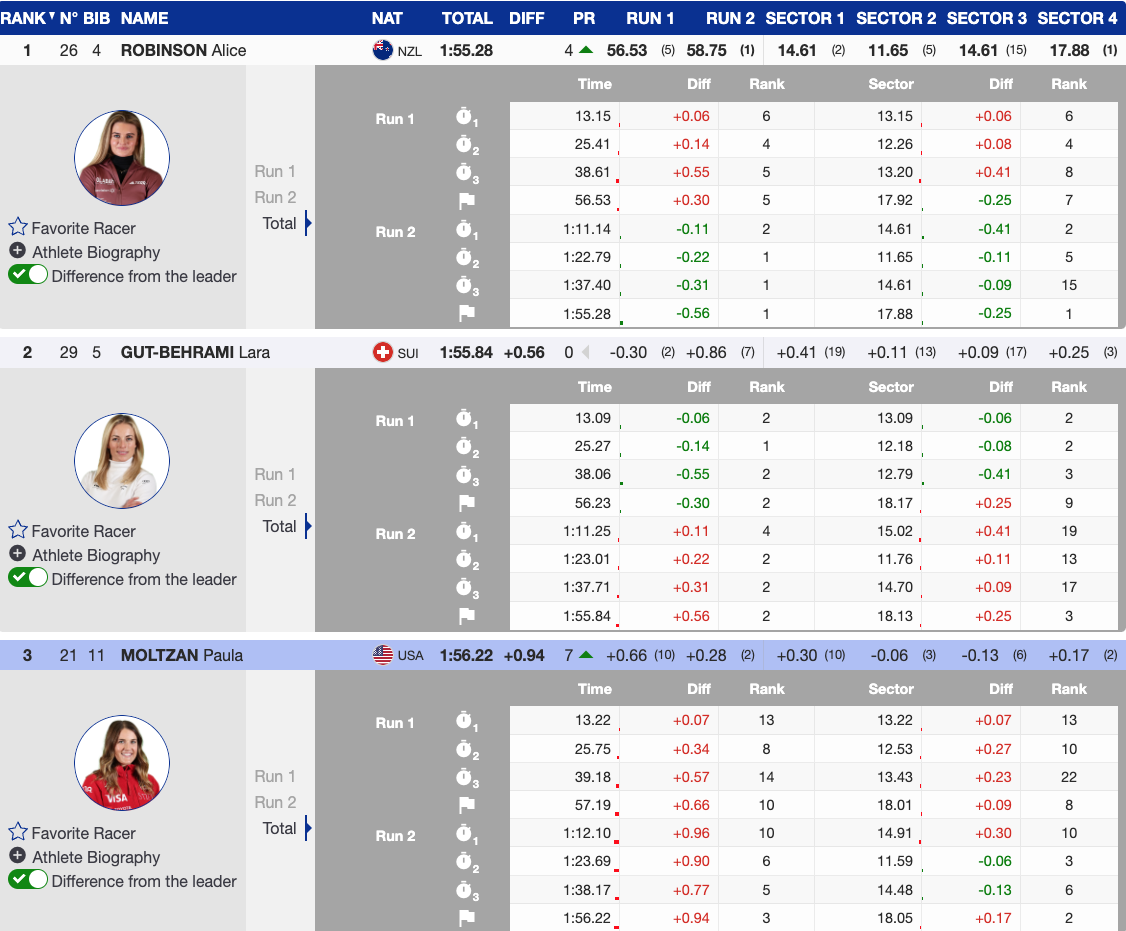Collapse the Gut-Behrami Lara result row

coord(195,352)
